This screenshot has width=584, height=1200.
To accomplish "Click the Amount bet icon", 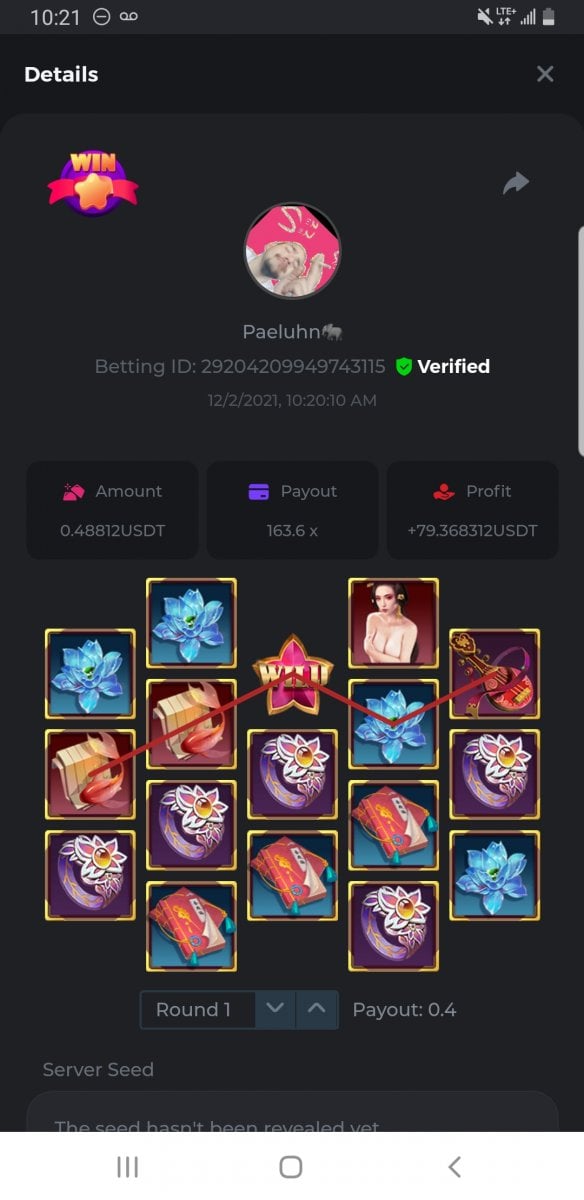I will (73, 491).
